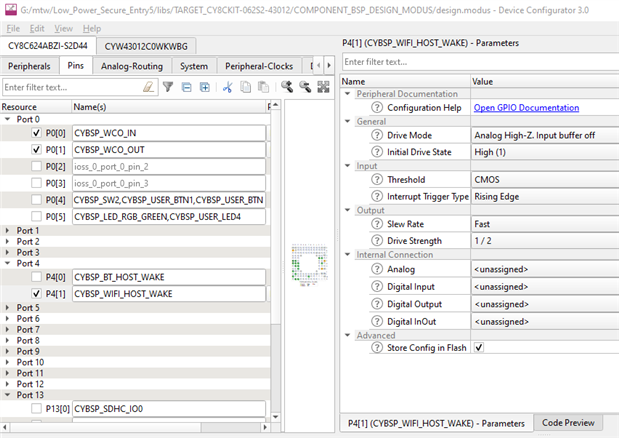Collapse the General parameters section
The height and width of the screenshot is (438, 619).
coord(347,121)
